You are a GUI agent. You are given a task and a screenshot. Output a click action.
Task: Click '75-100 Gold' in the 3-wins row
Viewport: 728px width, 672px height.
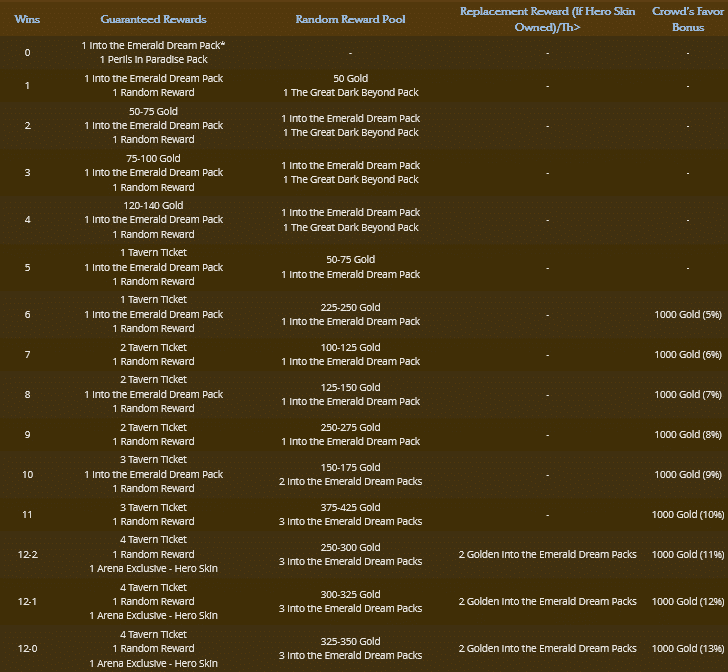click(x=153, y=158)
